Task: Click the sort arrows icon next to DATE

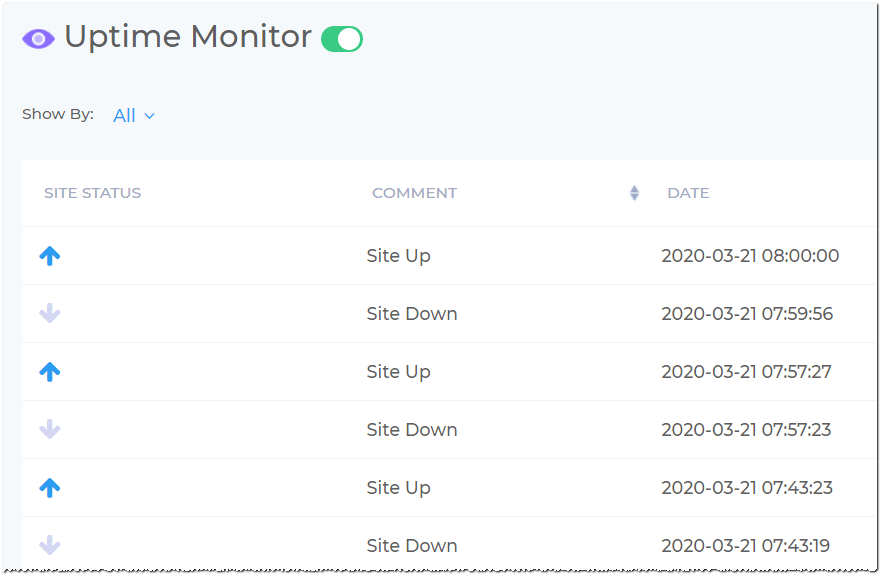Action: tap(634, 193)
